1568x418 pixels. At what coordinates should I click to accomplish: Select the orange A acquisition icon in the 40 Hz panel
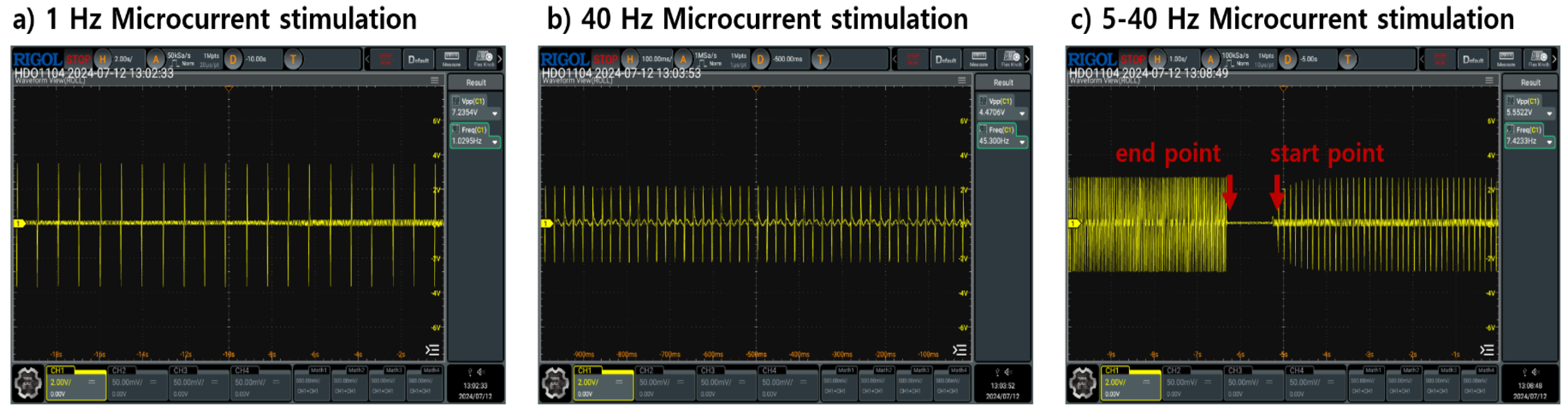pyautogui.click(x=683, y=59)
